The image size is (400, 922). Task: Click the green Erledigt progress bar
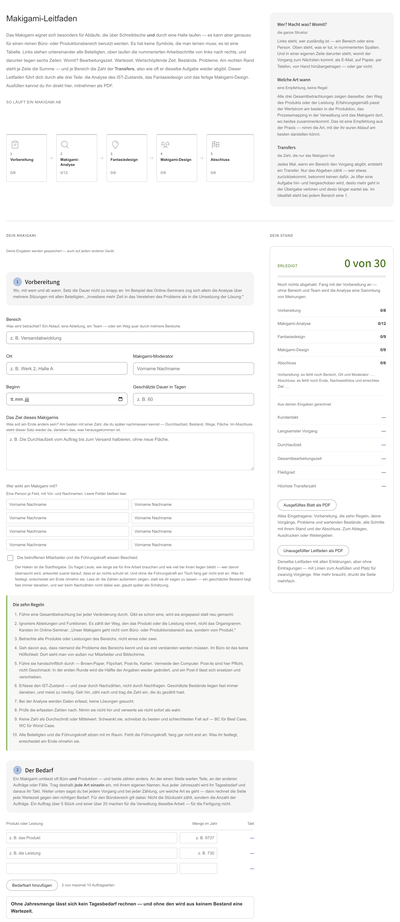331,275
